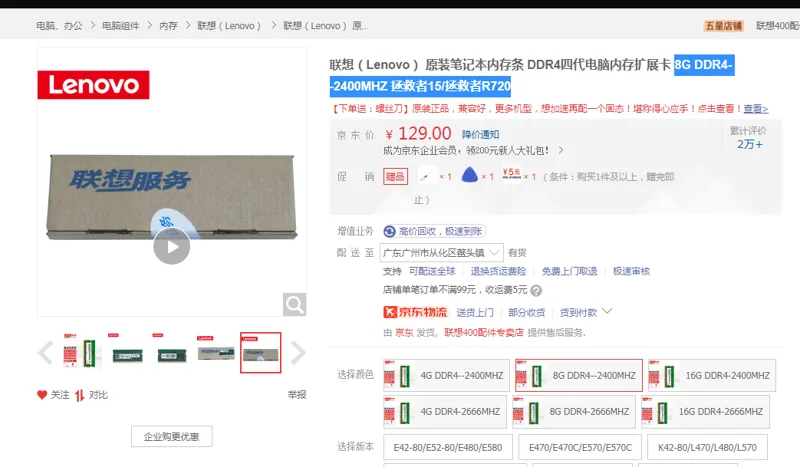Click the 退换货运费险 link
The image size is (800, 467).
tap(498, 271)
